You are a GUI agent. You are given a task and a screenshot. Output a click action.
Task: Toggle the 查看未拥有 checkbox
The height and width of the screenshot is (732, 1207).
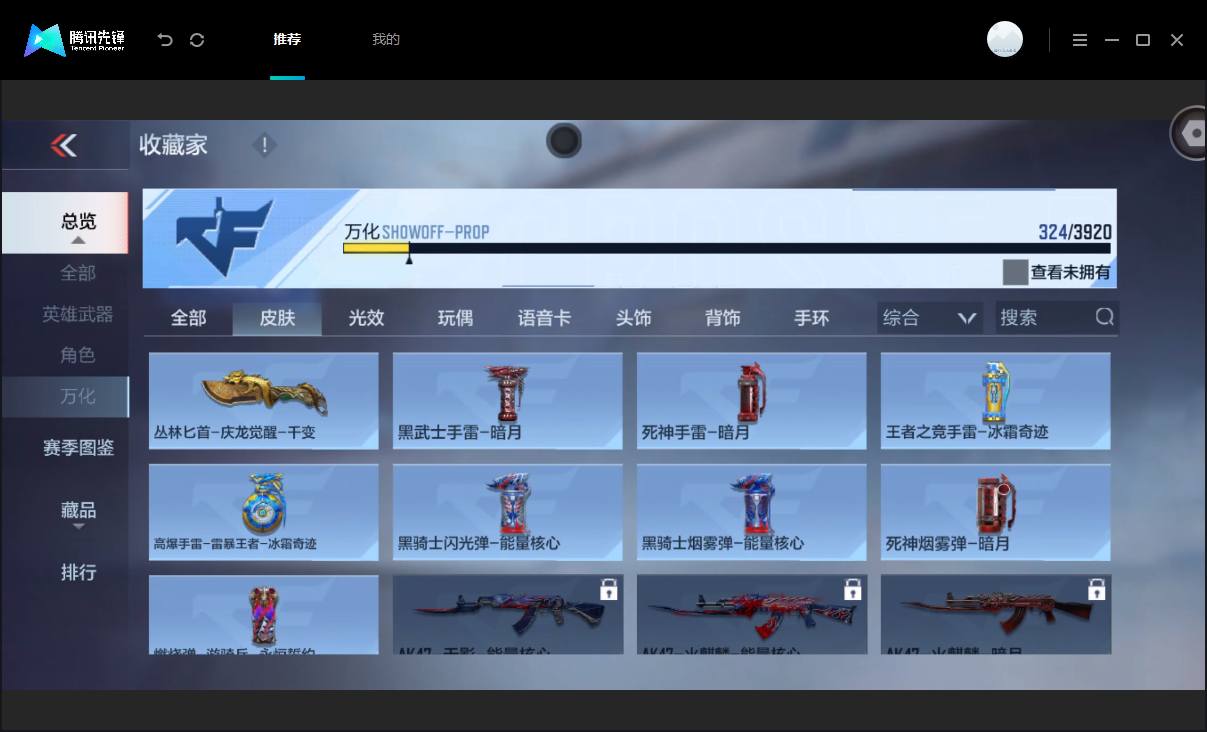click(x=1015, y=272)
